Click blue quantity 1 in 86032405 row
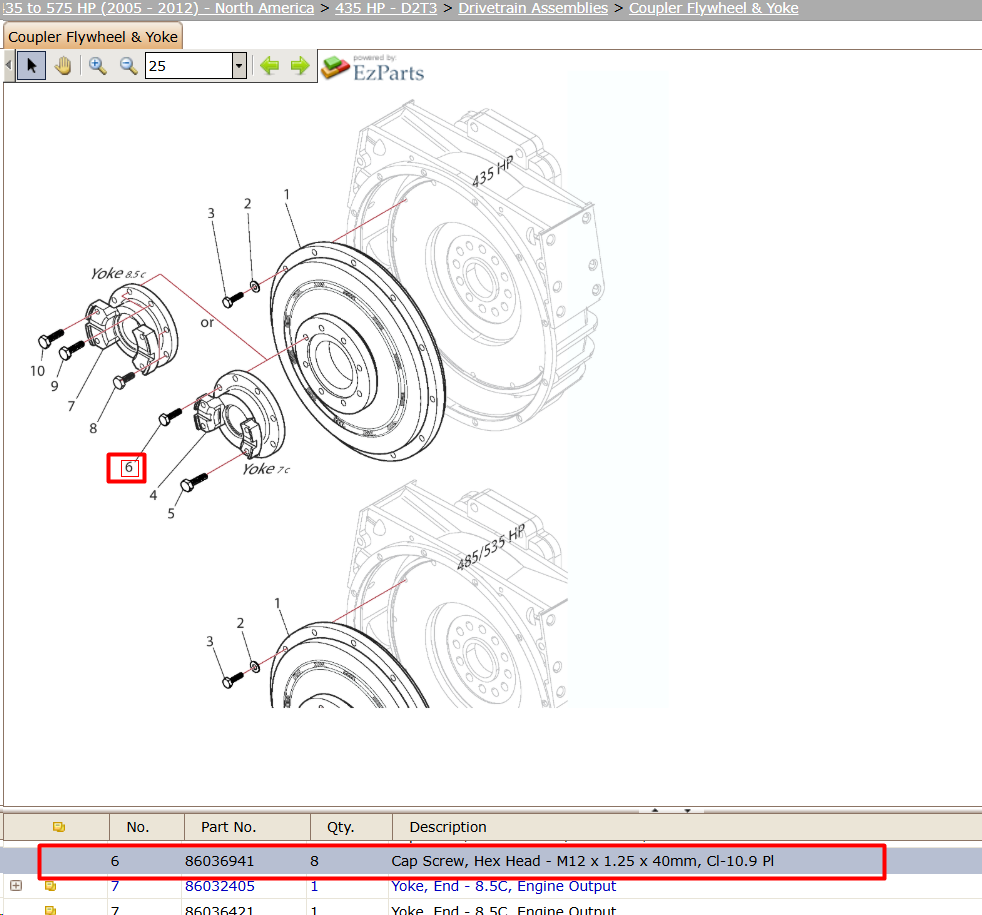This screenshot has height=915, width=982. (x=314, y=886)
